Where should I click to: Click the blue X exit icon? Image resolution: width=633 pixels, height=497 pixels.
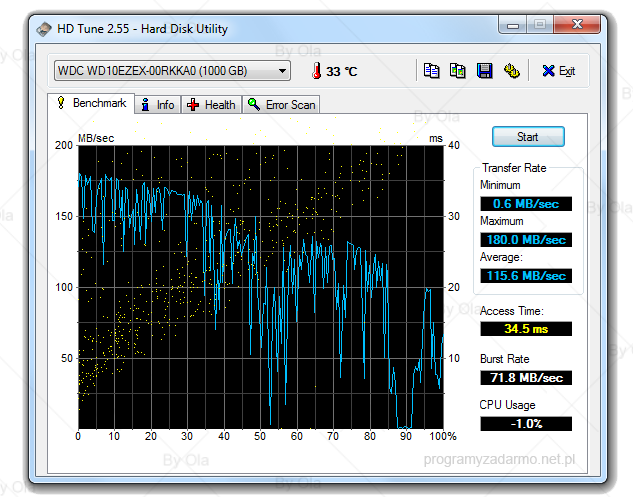click(x=548, y=71)
